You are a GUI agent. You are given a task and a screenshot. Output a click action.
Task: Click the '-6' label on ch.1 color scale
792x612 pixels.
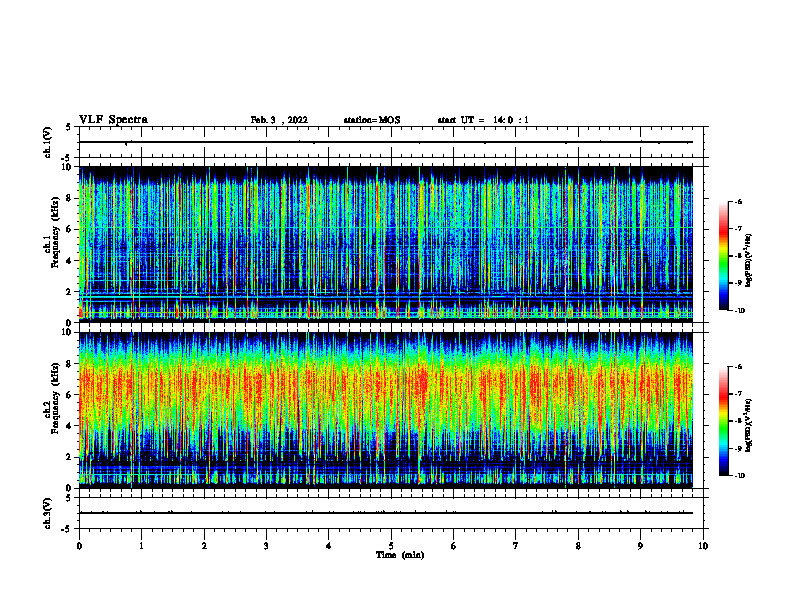point(738,202)
